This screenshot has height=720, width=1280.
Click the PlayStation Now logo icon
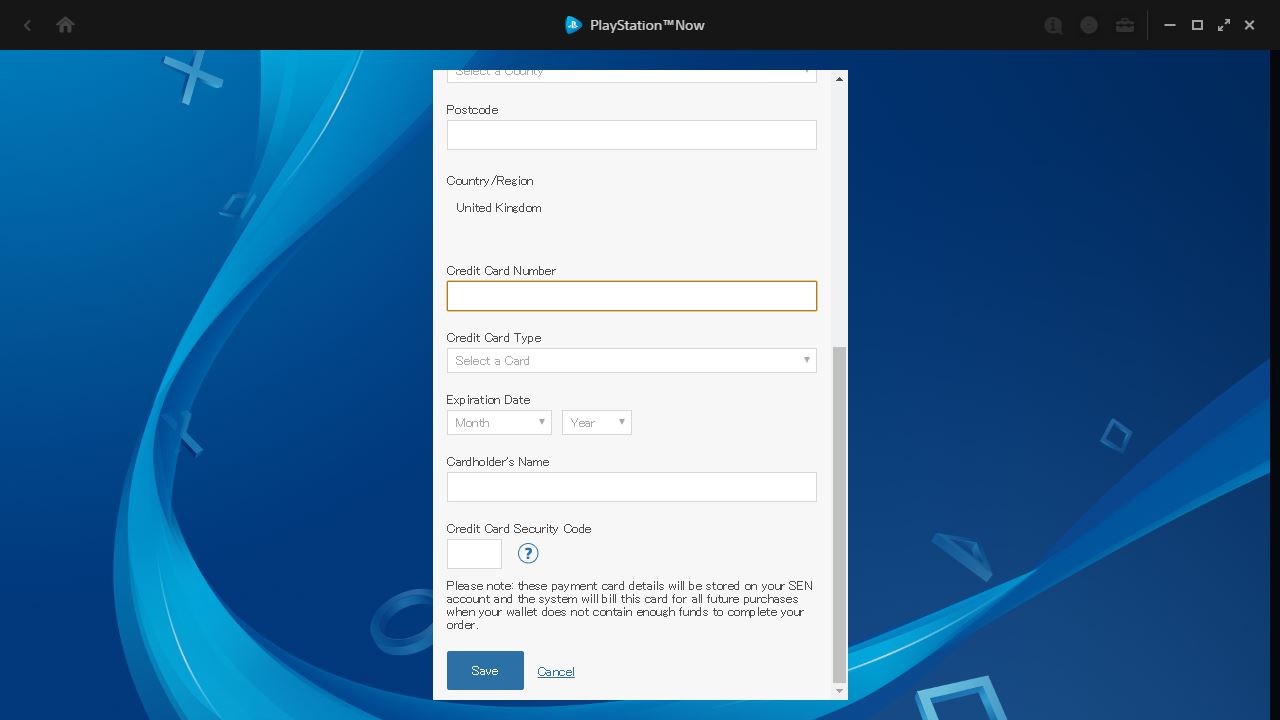[x=573, y=25]
